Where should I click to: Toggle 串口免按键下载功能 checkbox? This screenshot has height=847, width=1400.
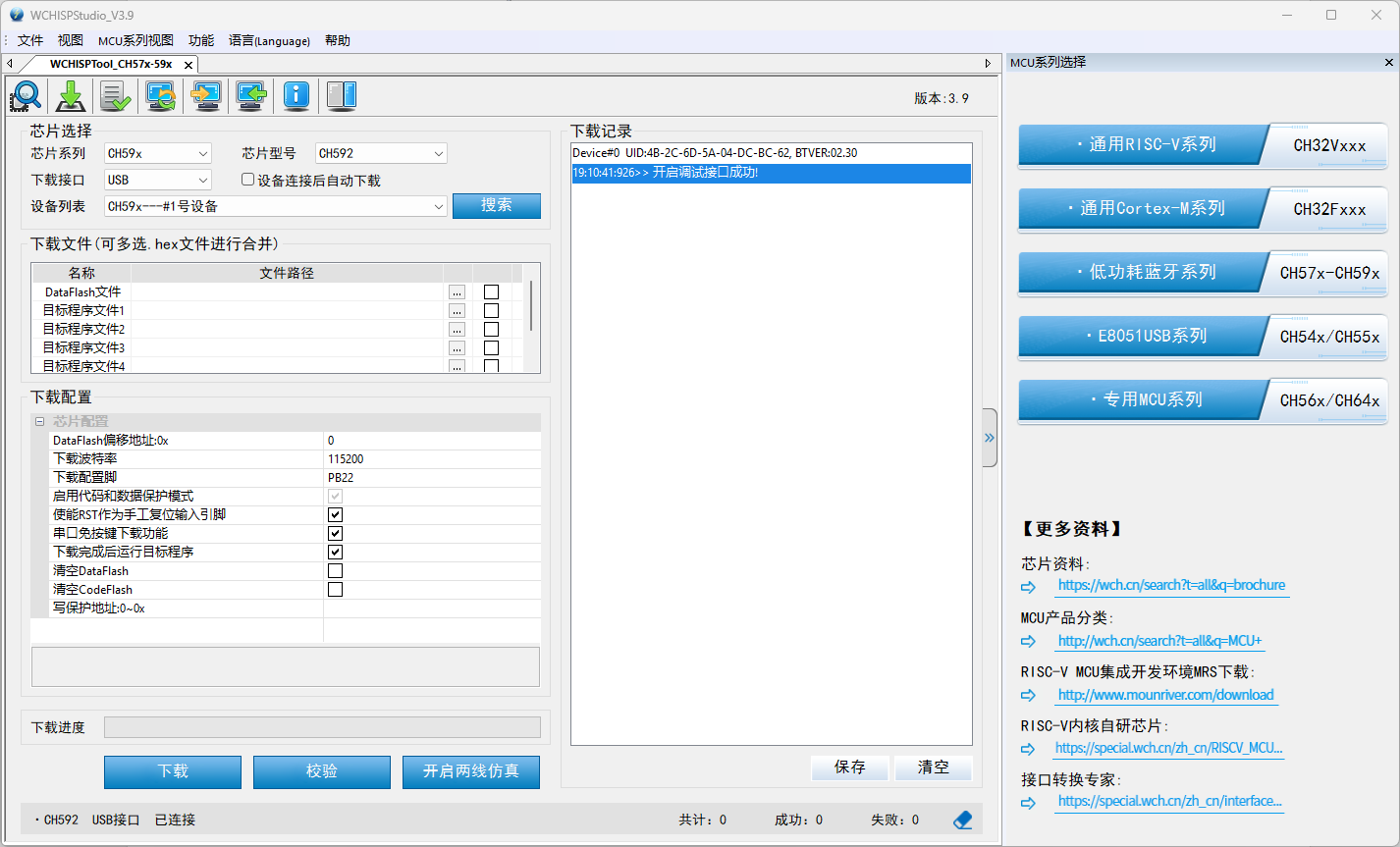tap(335, 534)
